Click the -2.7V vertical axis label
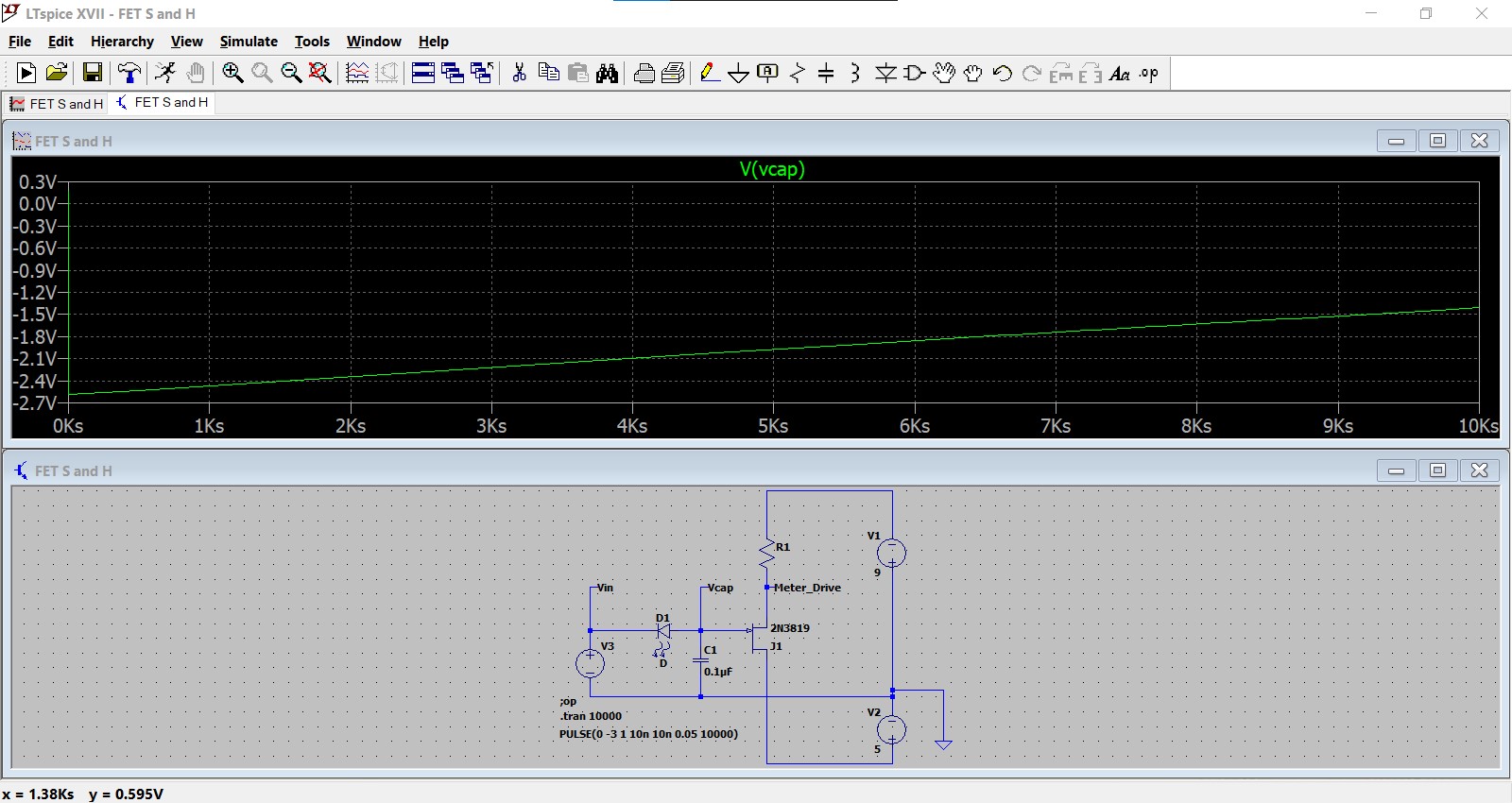The width and height of the screenshot is (1512, 803). (36, 403)
